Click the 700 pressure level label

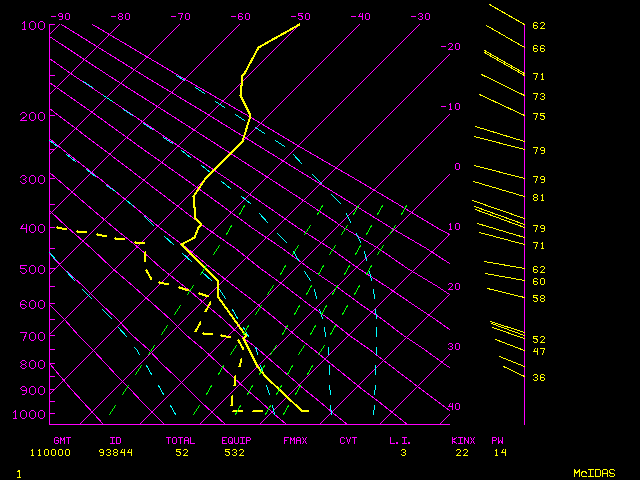click(x=33, y=337)
